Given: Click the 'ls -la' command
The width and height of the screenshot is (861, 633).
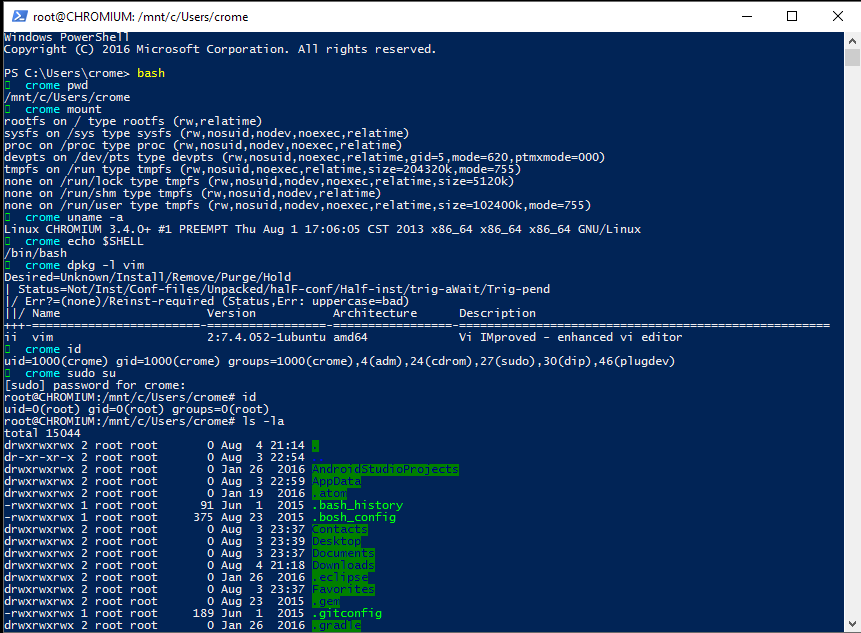Looking at the screenshot, I should coord(264,421).
